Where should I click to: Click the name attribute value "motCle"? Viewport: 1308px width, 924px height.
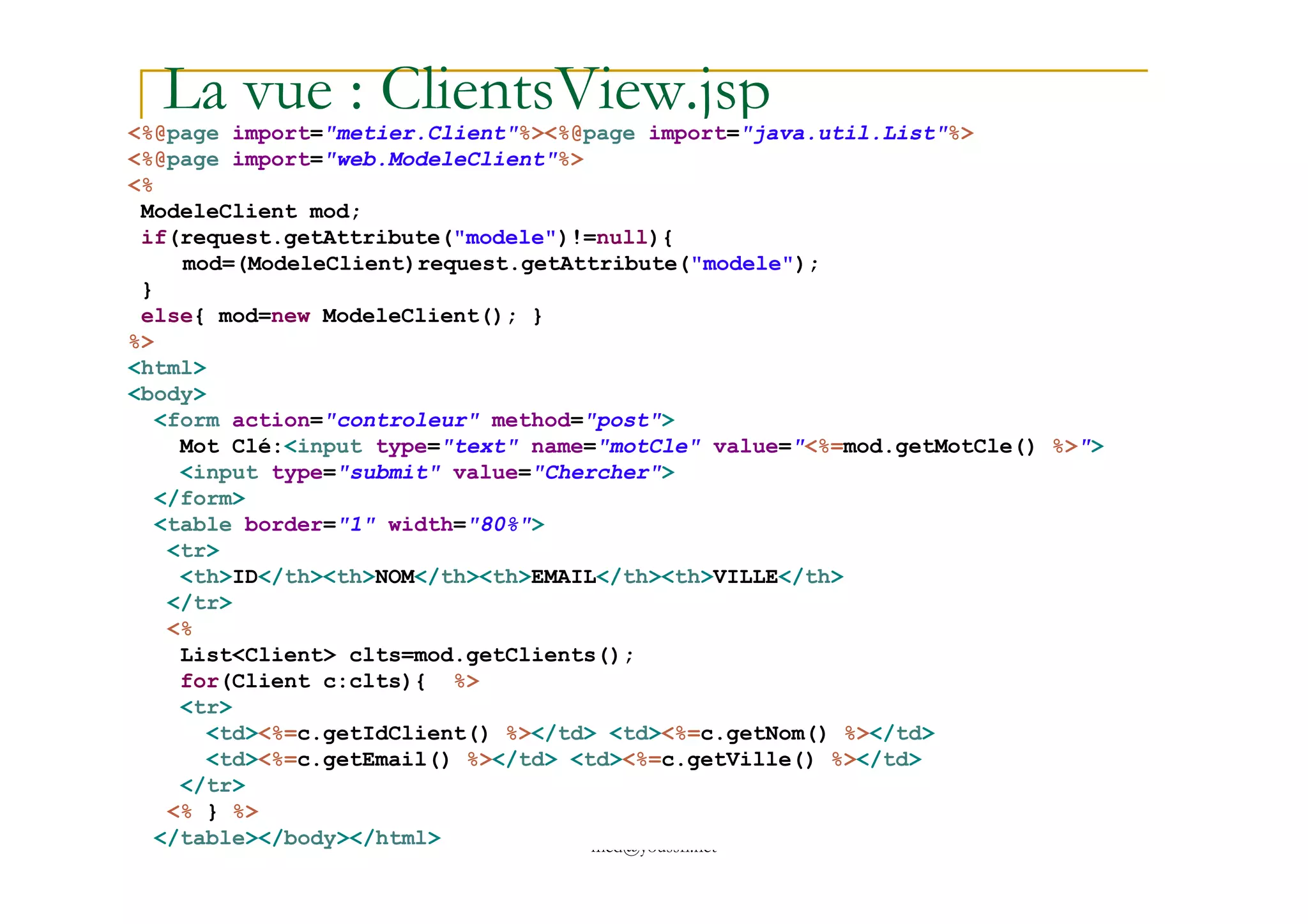649,446
